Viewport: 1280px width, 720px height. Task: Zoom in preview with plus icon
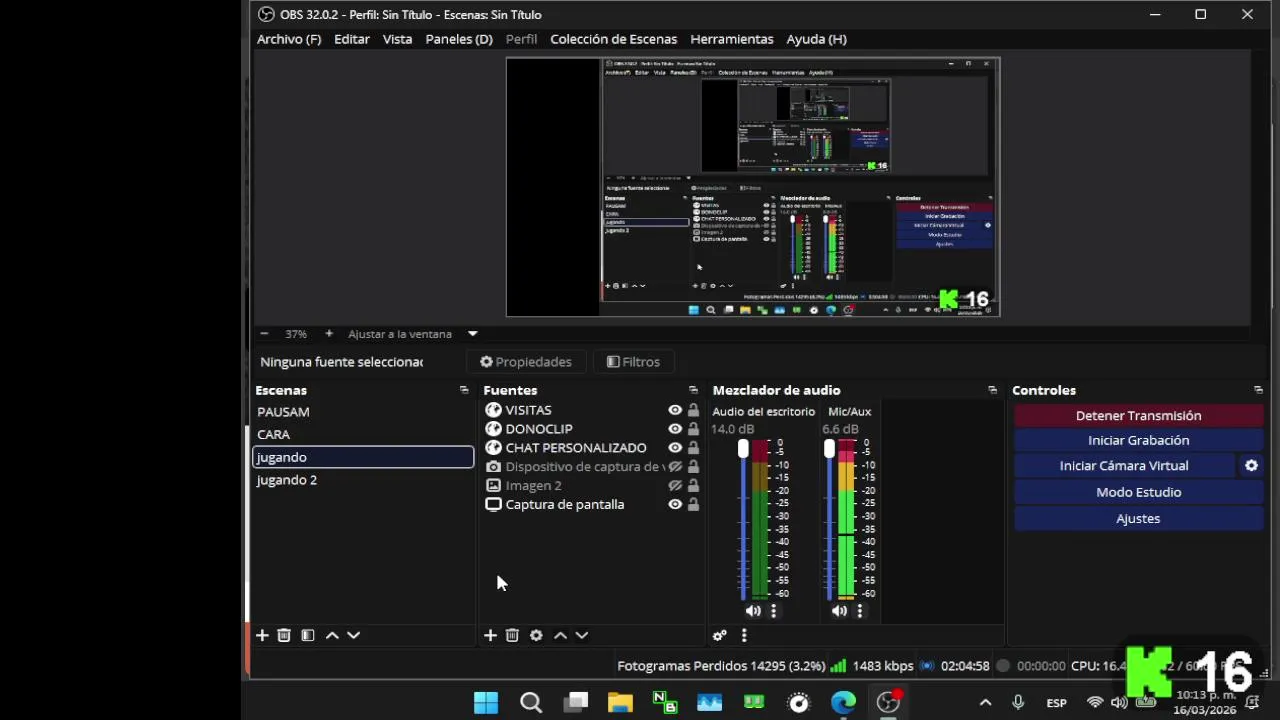click(328, 334)
